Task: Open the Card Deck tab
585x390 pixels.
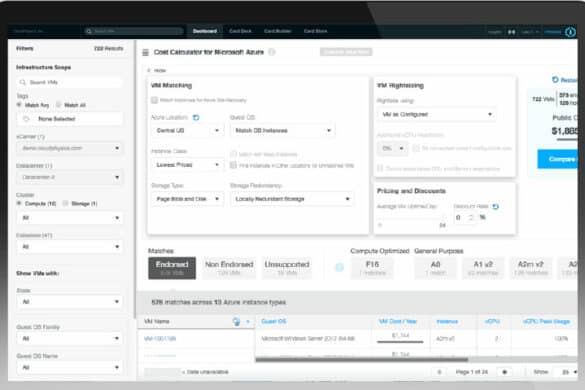Action: (240, 31)
